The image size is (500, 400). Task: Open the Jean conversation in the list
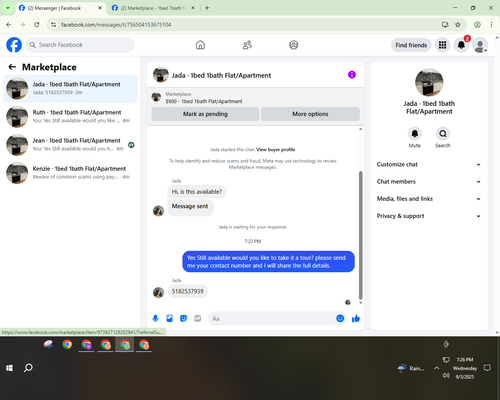click(70, 145)
